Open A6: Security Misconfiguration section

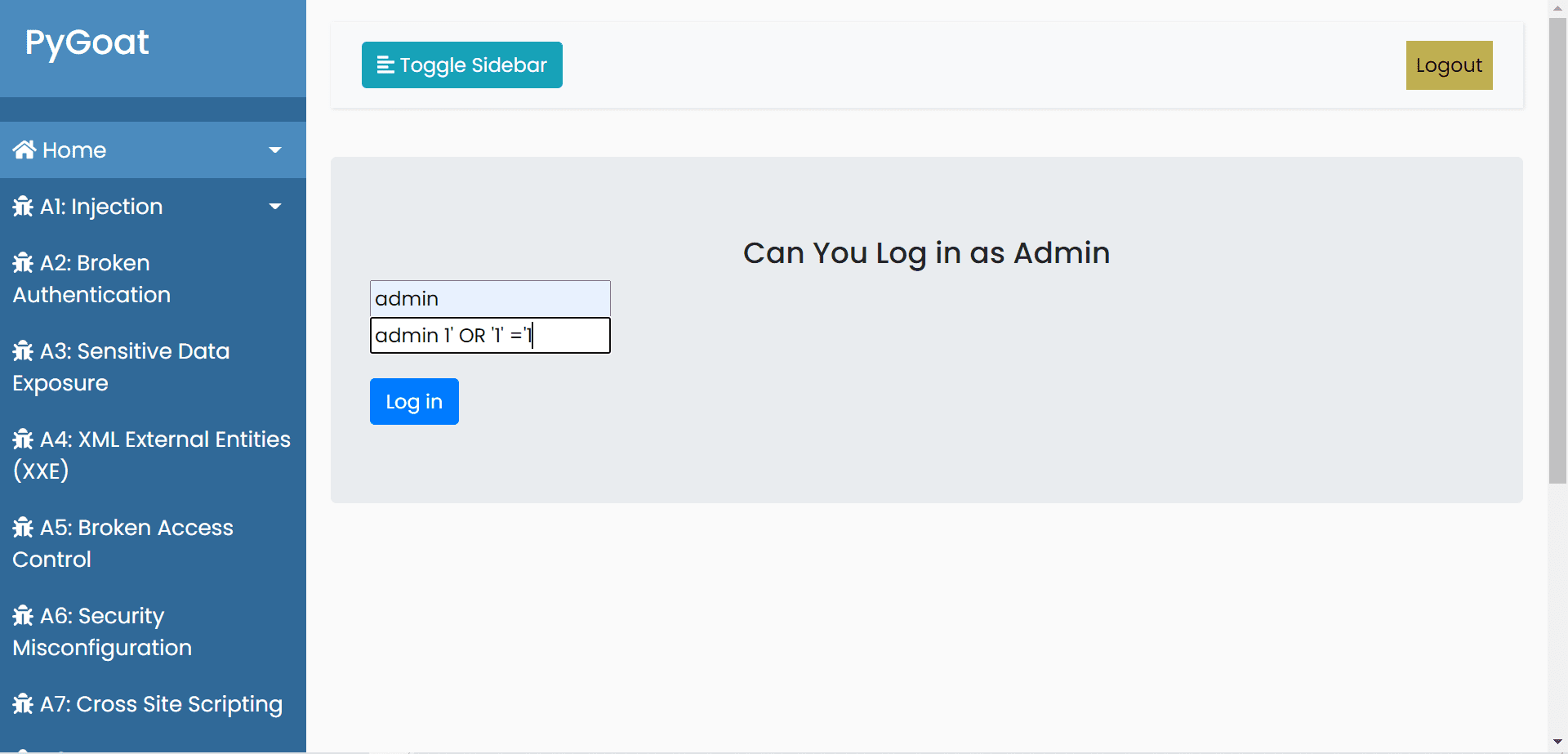pyautogui.click(x=153, y=631)
